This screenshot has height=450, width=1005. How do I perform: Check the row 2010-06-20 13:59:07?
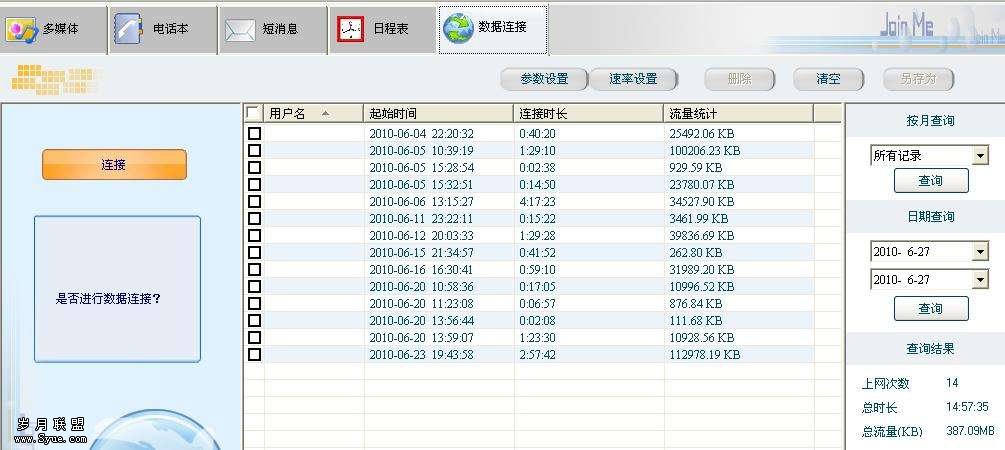coord(254,337)
